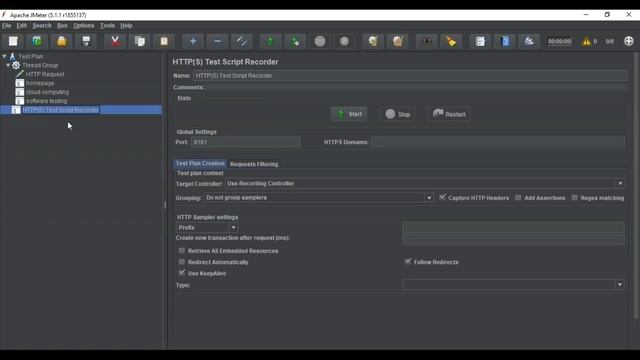Screen dimensions: 640x360
Task: Toggle the Use KeepAlive checkbox
Action: click(x=182, y=273)
